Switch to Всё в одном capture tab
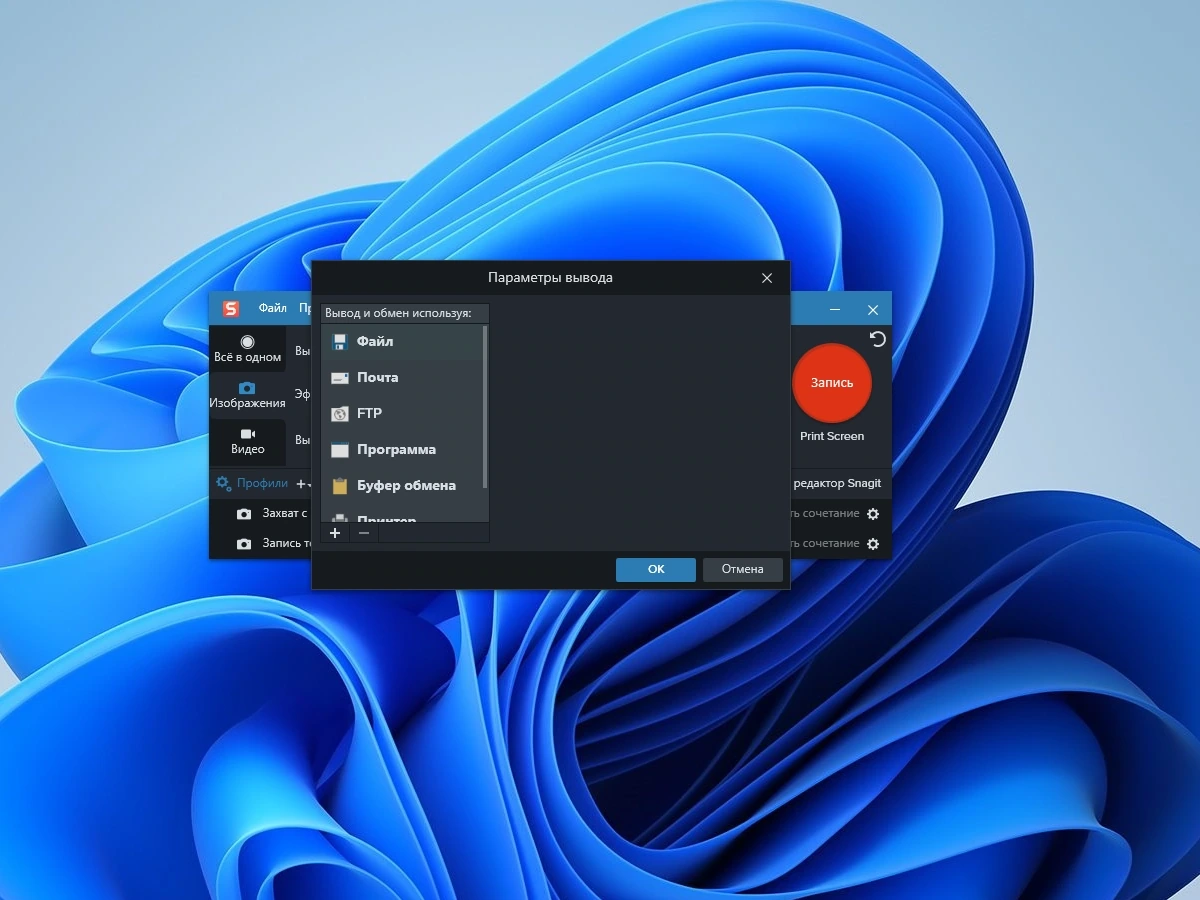This screenshot has width=1200, height=900. point(247,348)
